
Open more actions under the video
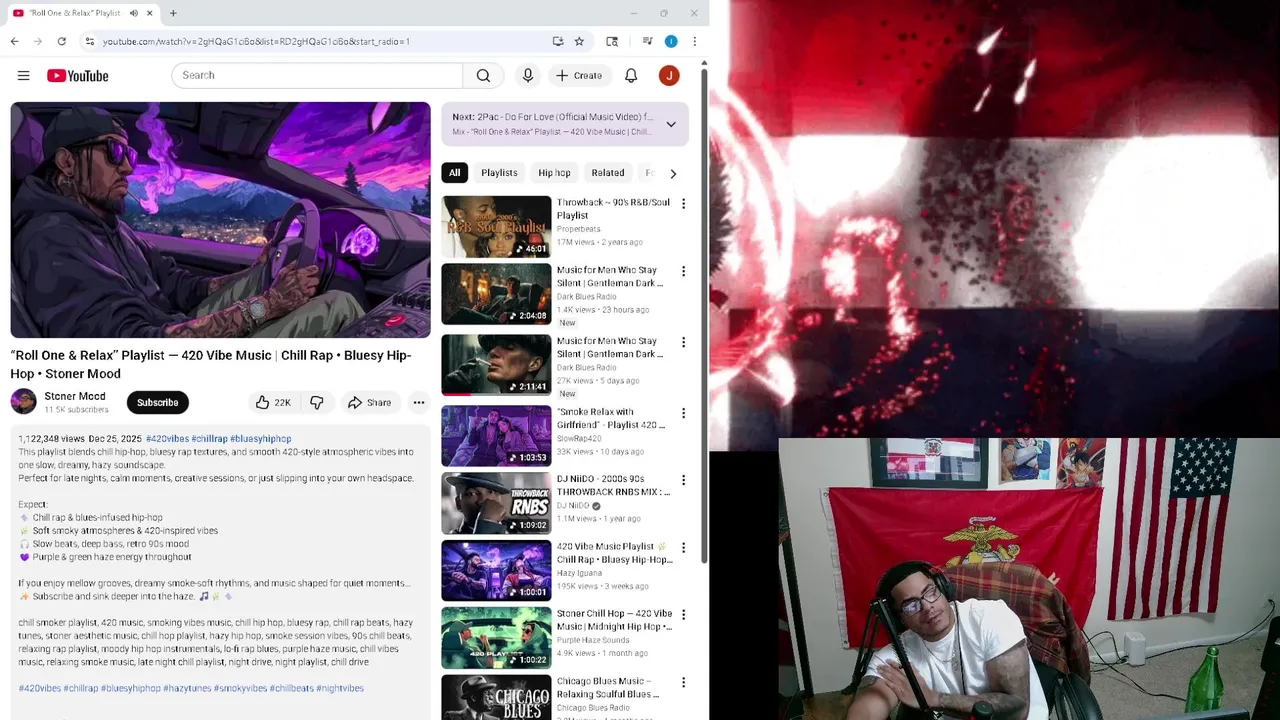pyautogui.click(x=419, y=402)
